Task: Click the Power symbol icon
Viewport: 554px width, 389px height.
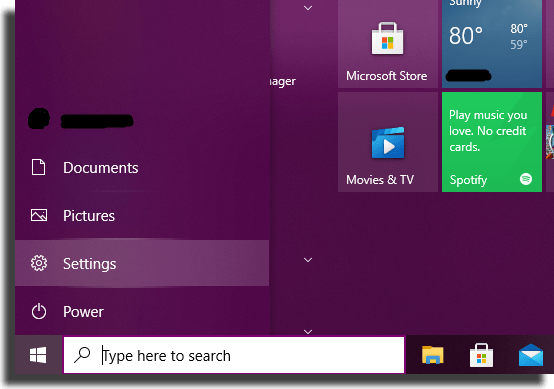Action: point(39,311)
